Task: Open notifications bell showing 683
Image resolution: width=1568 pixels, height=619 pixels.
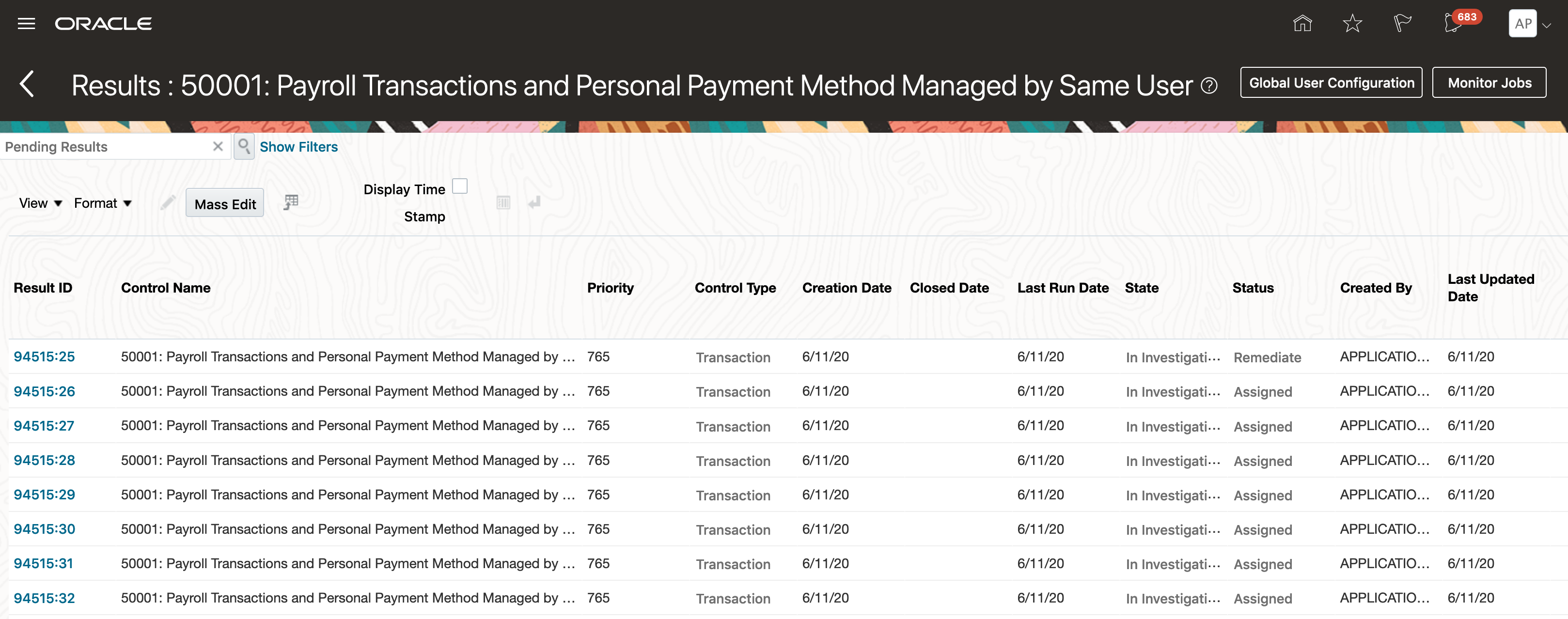Action: [x=1454, y=24]
